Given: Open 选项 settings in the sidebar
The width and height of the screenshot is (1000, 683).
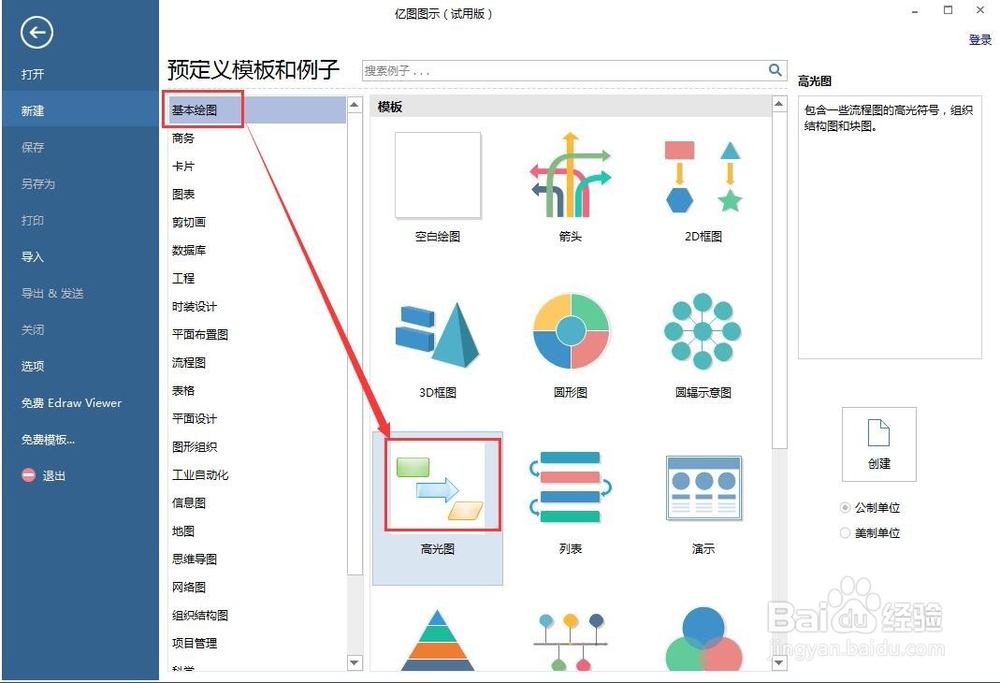Looking at the screenshot, I should tap(33, 366).
